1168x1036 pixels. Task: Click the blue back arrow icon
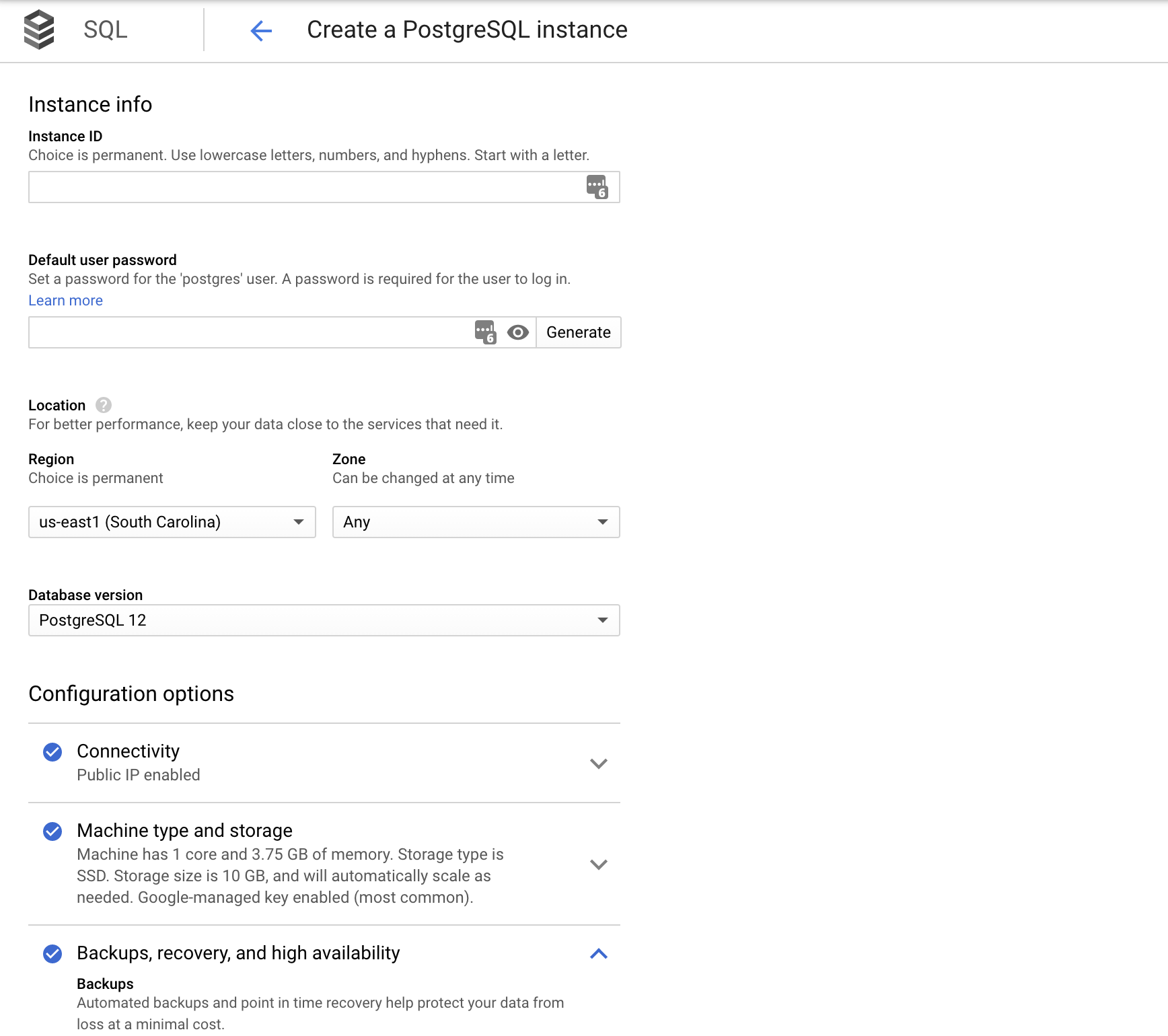tap(261, 30)
